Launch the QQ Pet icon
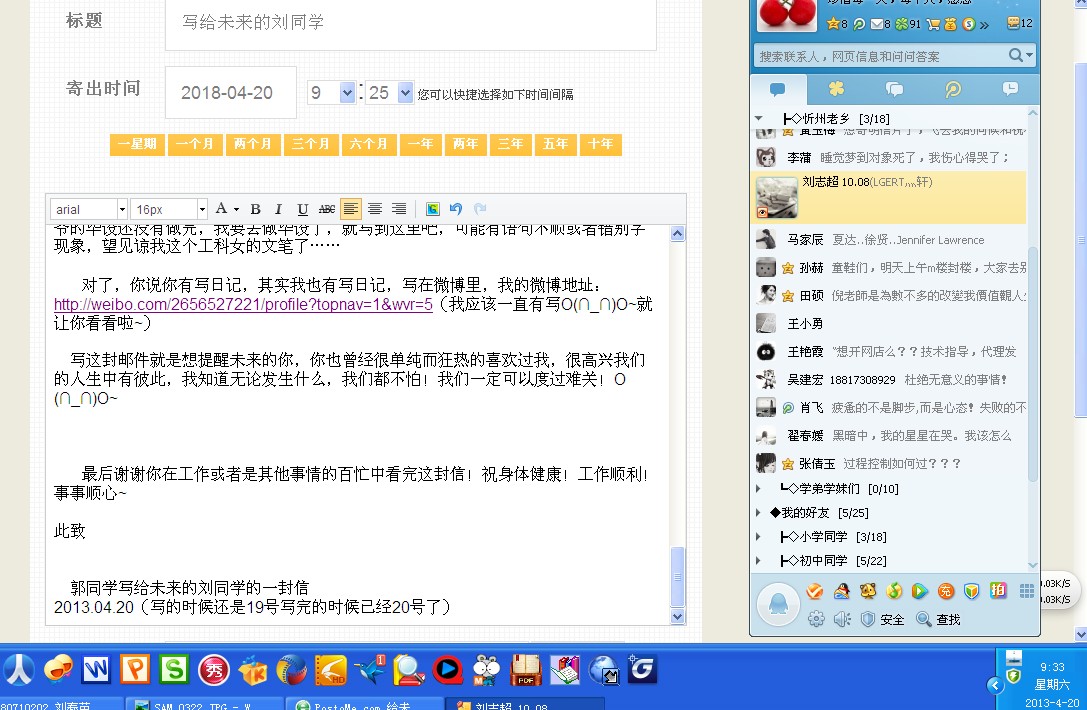This screenshot has width=1087, height=710. [x=867, y=592]
